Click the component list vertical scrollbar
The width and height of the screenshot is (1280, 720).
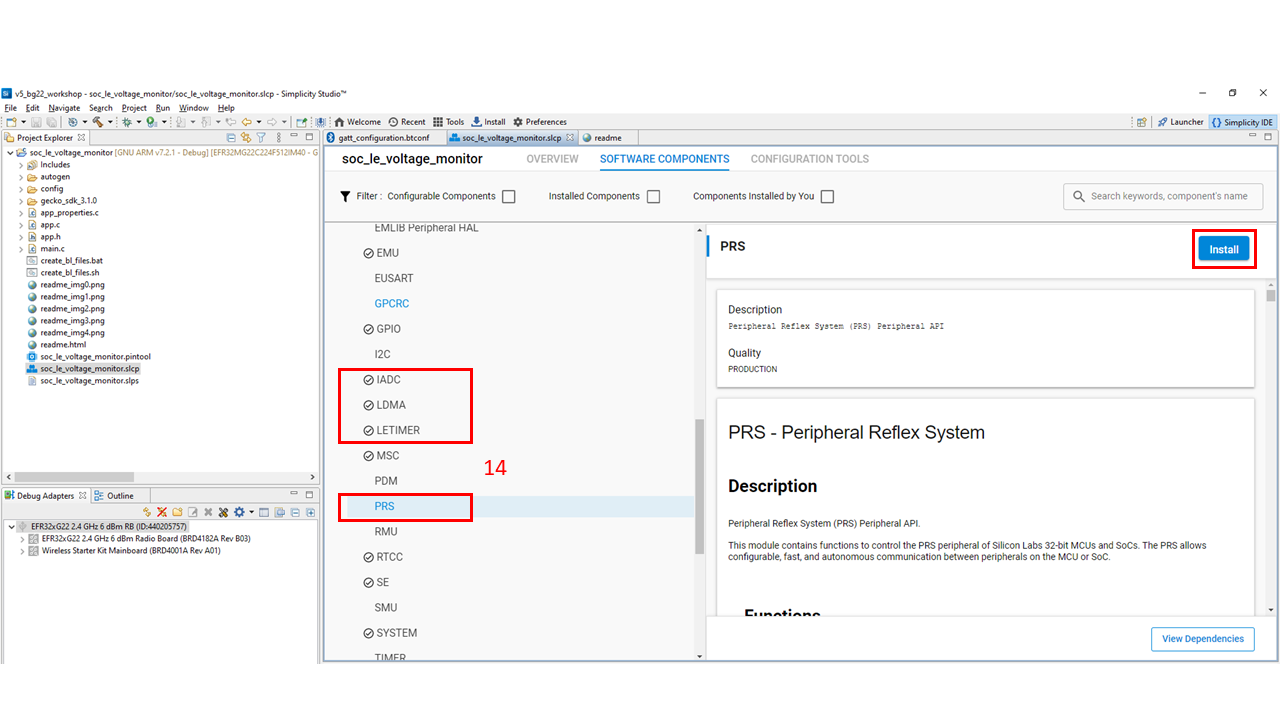point(700,487)
